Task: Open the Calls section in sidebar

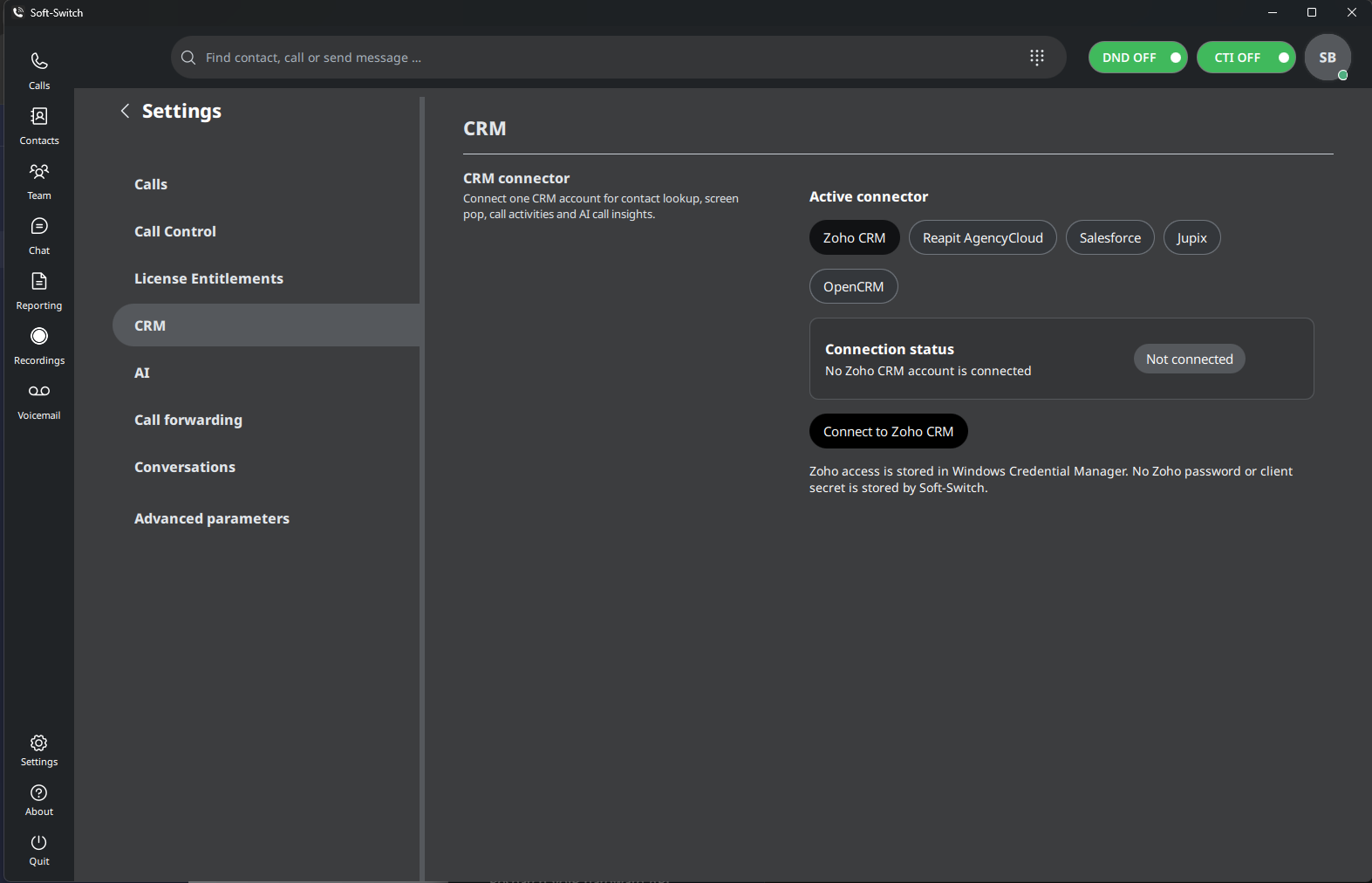Action: coord(39,71)
